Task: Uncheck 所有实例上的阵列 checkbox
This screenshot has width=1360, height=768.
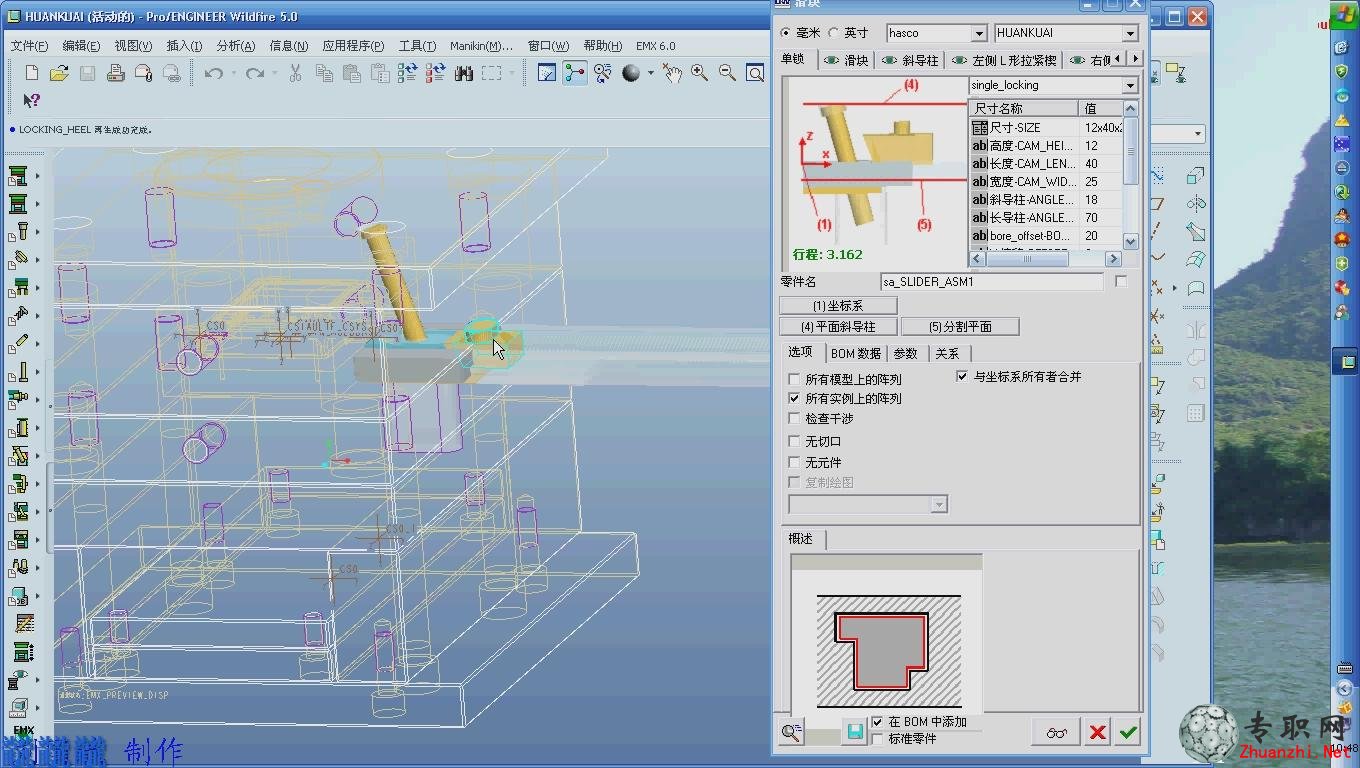Action: point(795,399)
